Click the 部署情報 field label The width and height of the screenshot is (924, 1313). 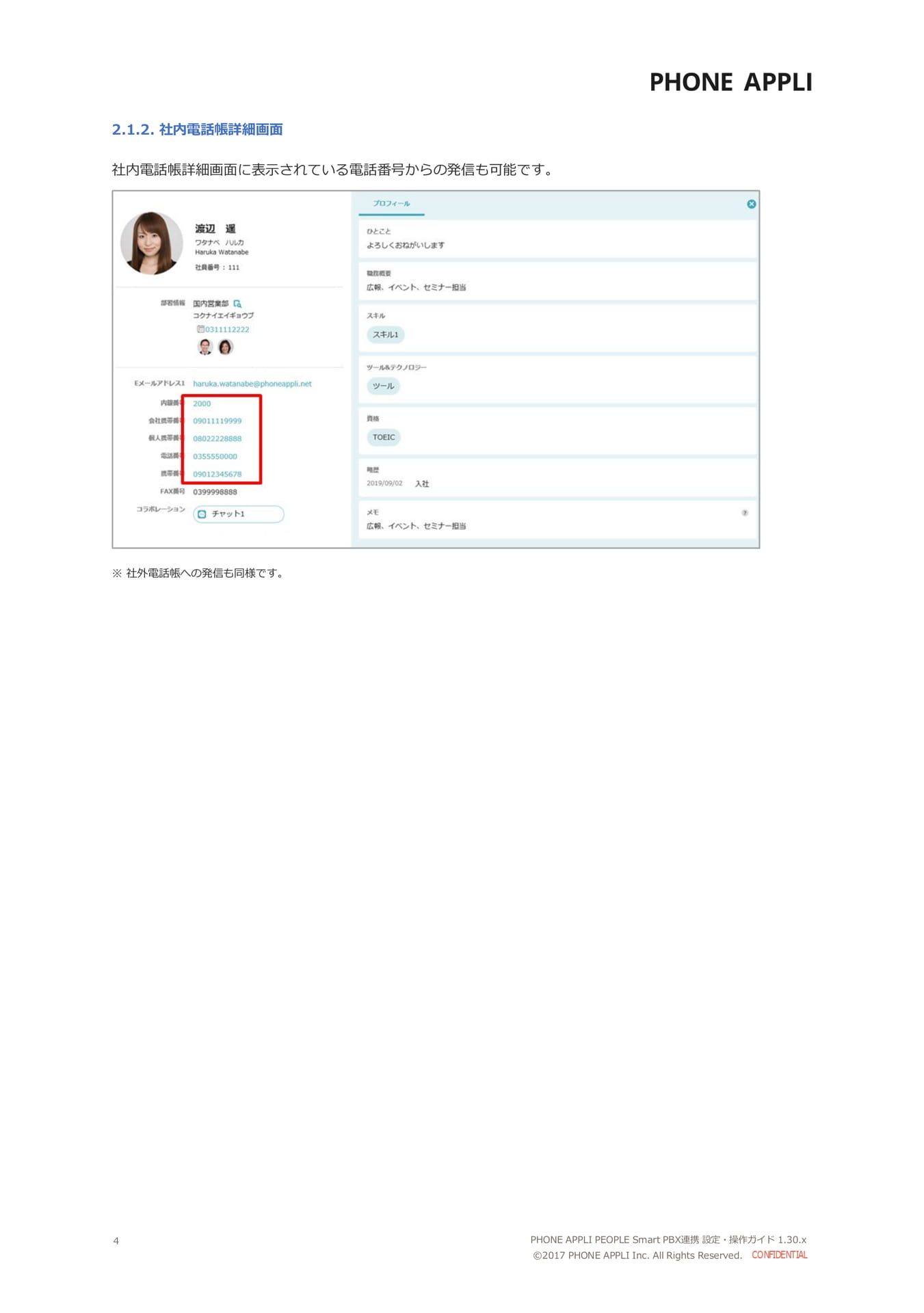(x=173, y=303)
